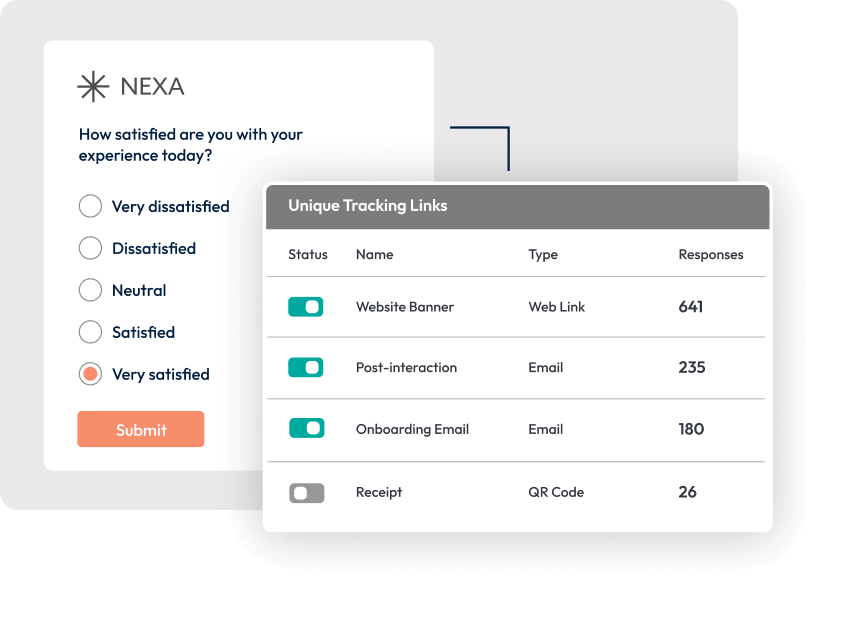848x621 pixels.
Task: Select the Very dissatisfied radio option
Action: (x=90, y=207)
